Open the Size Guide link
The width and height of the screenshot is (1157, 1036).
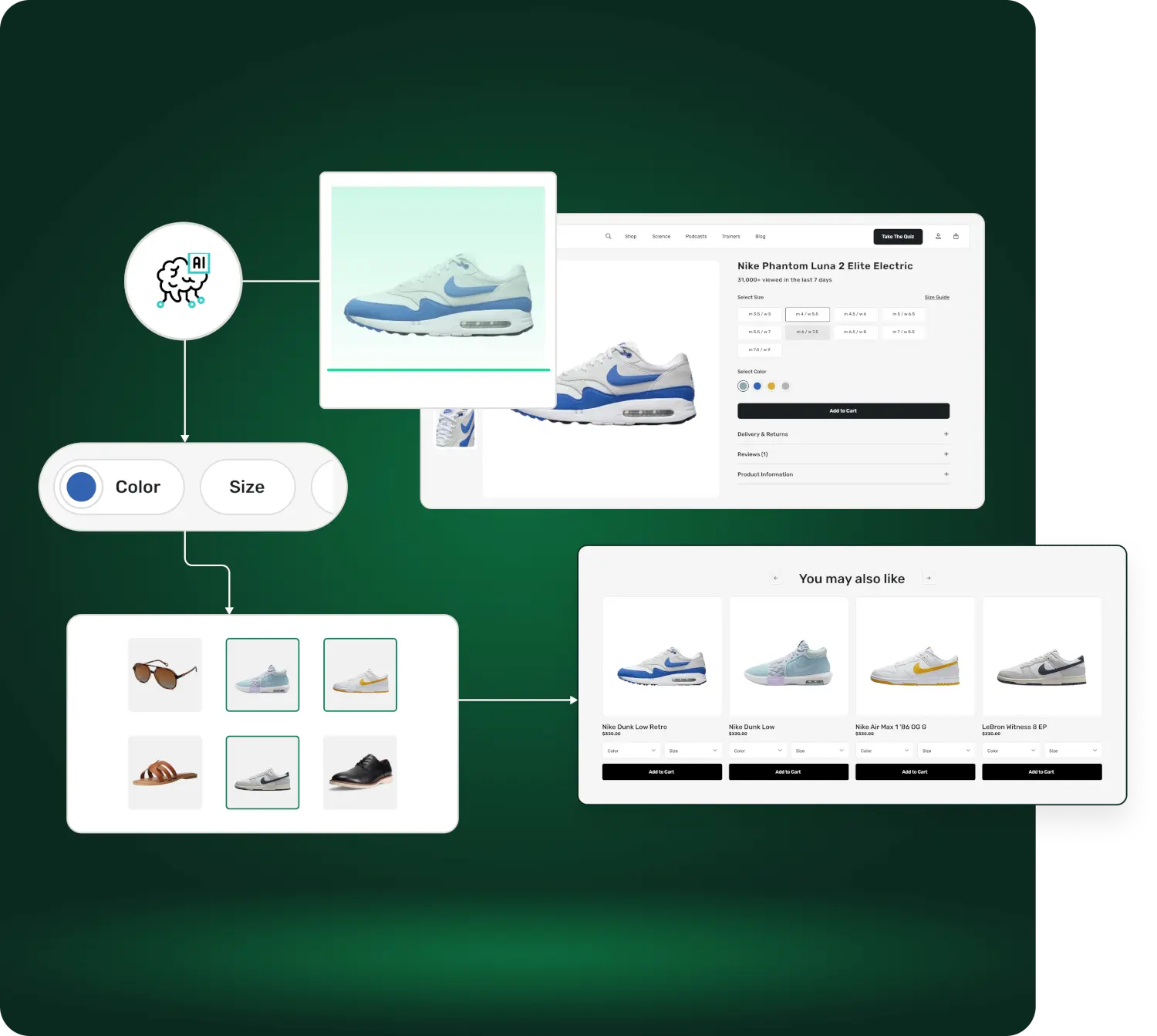[x=936, y=297]
